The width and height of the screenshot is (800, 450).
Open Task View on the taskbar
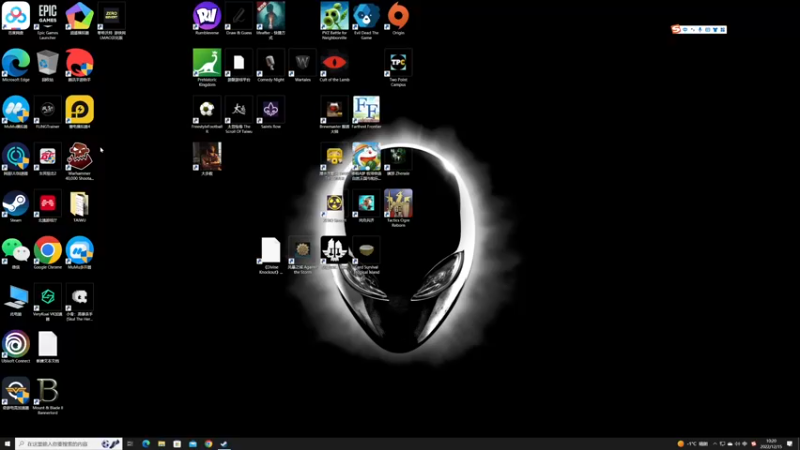(x=130, y=444)
